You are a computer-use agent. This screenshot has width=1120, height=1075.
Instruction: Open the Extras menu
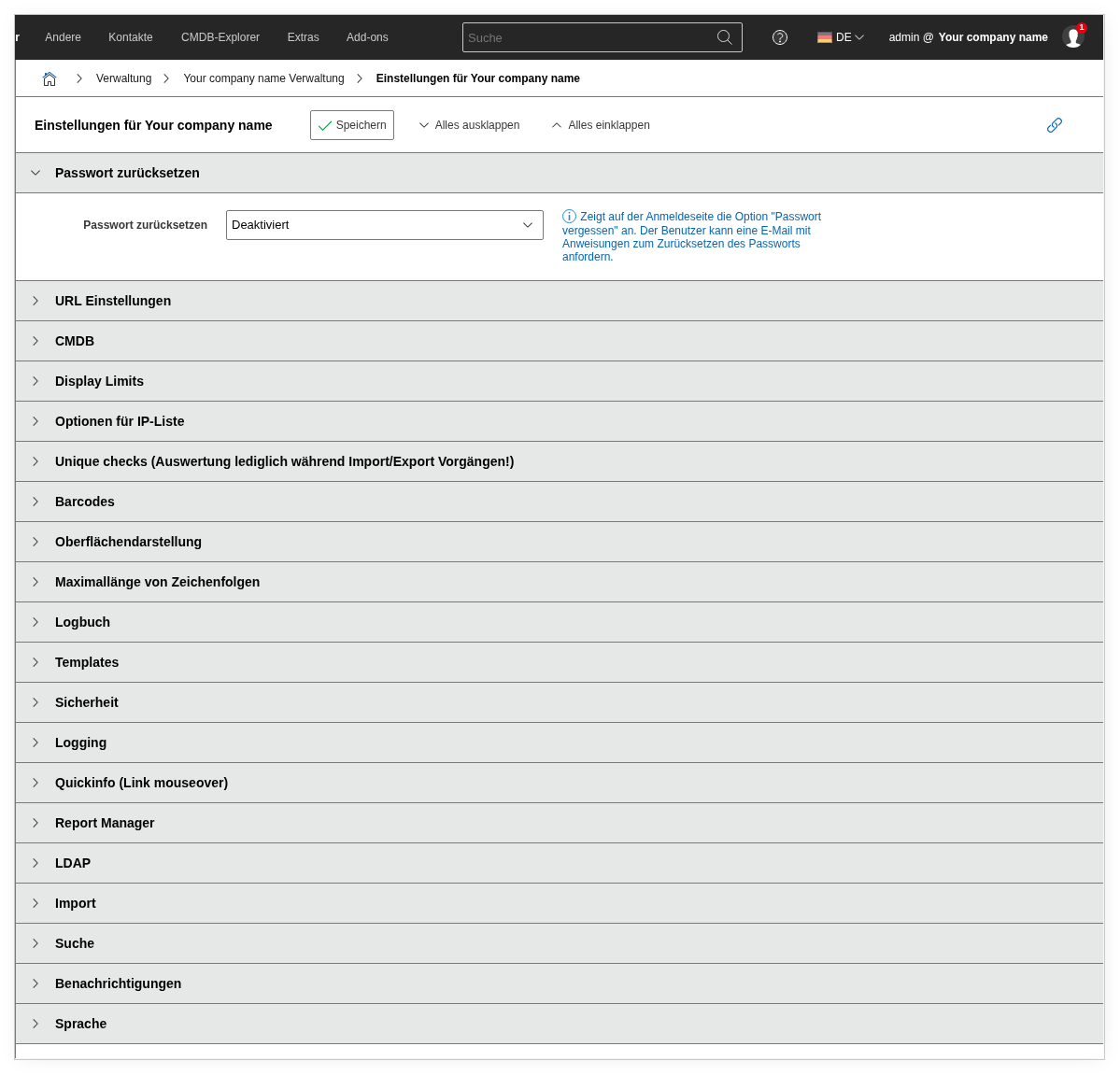[303, 37]
